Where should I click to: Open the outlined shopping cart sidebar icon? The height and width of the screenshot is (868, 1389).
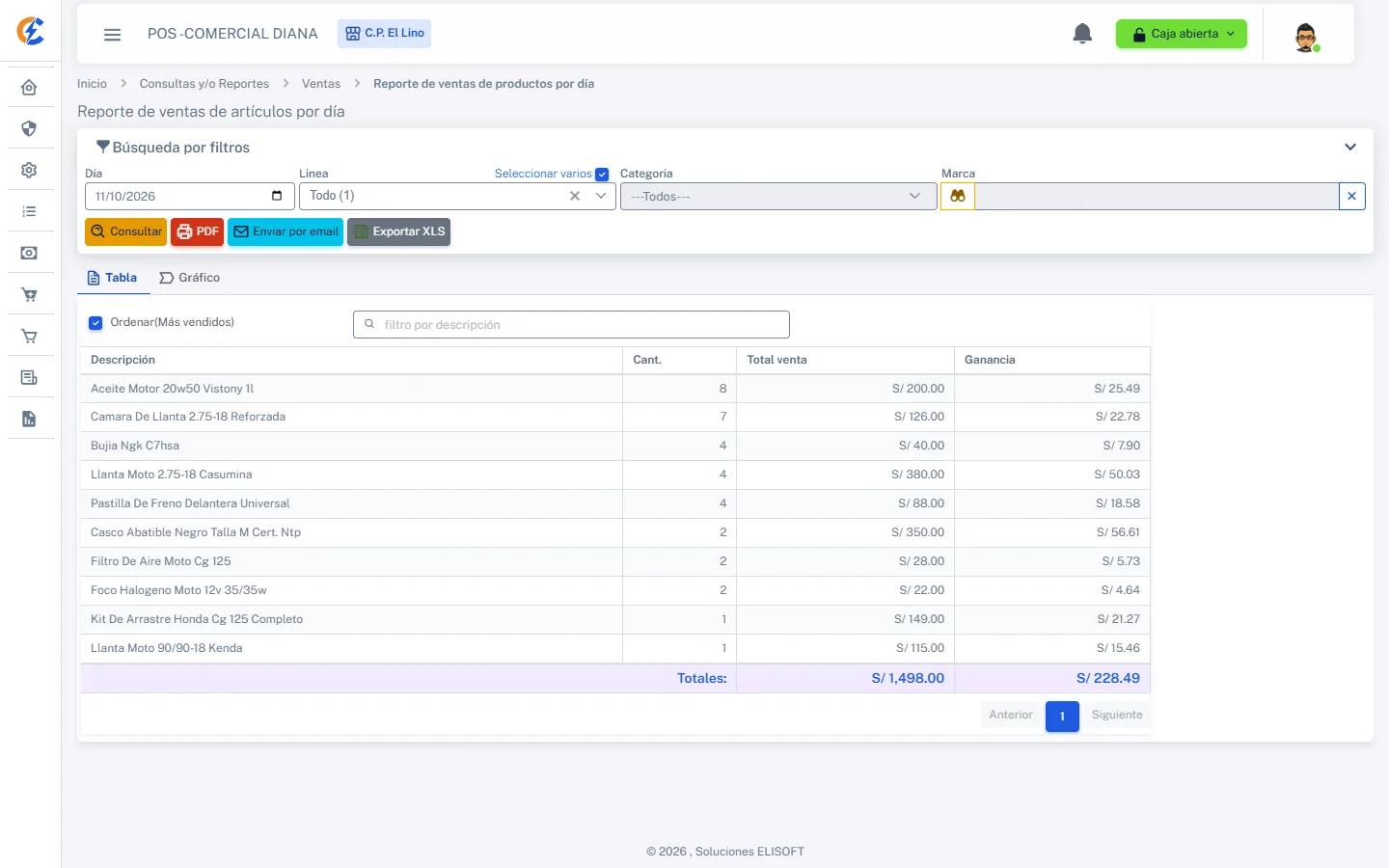29,337
